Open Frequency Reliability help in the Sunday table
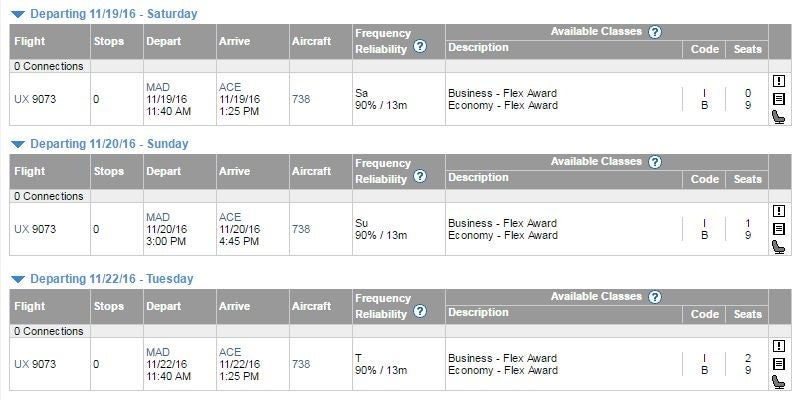The width and height of the screenshot is (800, 400). point(420,177)
